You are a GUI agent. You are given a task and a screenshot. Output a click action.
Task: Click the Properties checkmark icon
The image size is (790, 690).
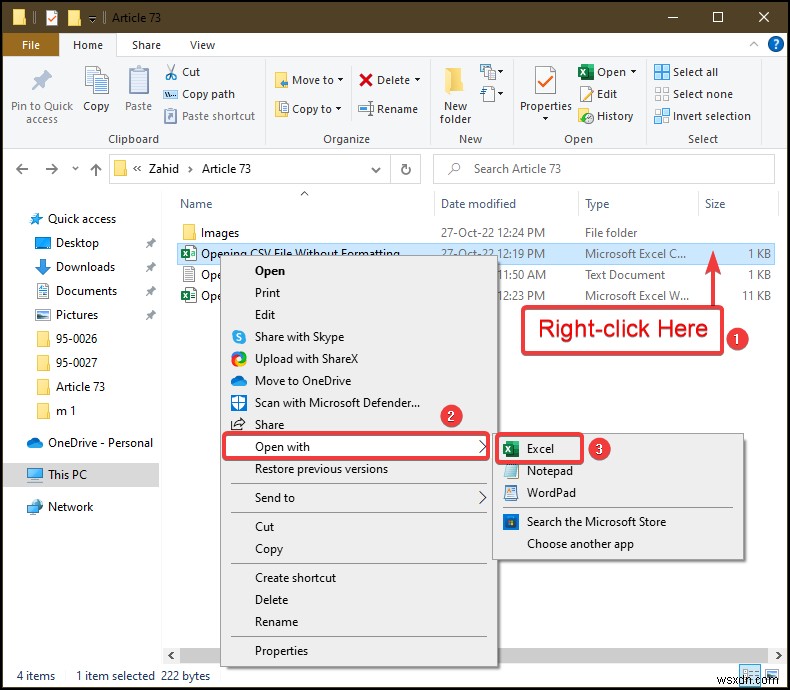(545, 81)
